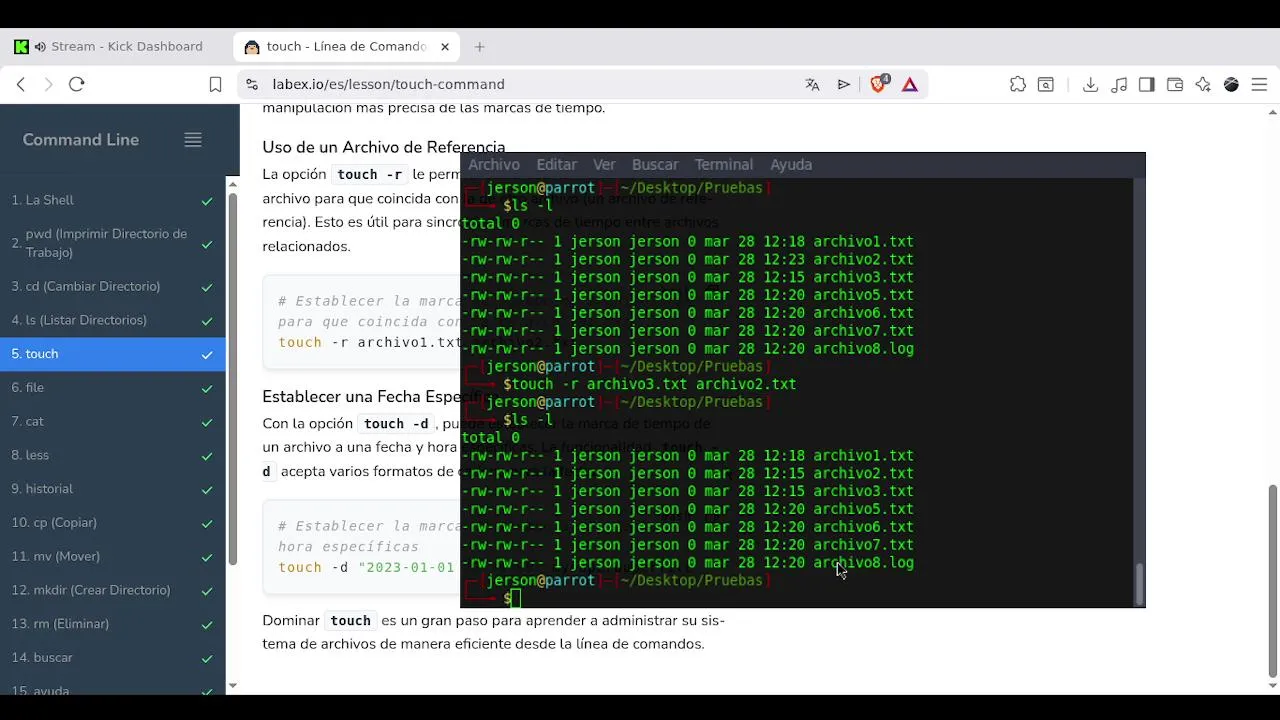Screen dimensions: 1280x720
Task: Reload the labex.io page
Action: (77, 85)
